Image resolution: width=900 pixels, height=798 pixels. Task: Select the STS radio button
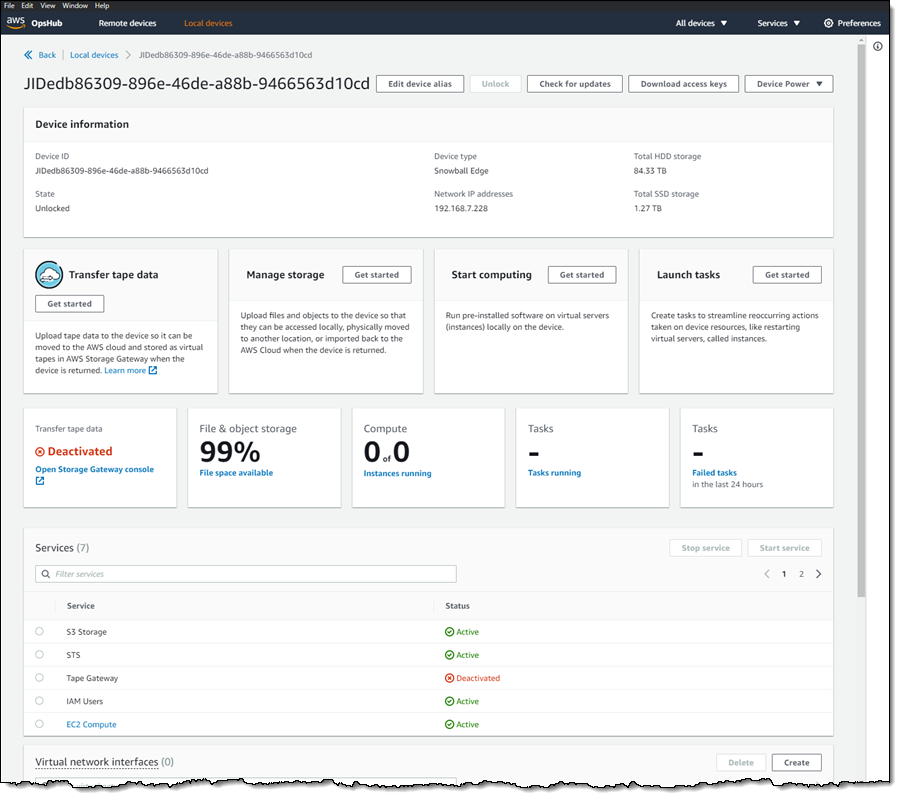click(40, 654)
